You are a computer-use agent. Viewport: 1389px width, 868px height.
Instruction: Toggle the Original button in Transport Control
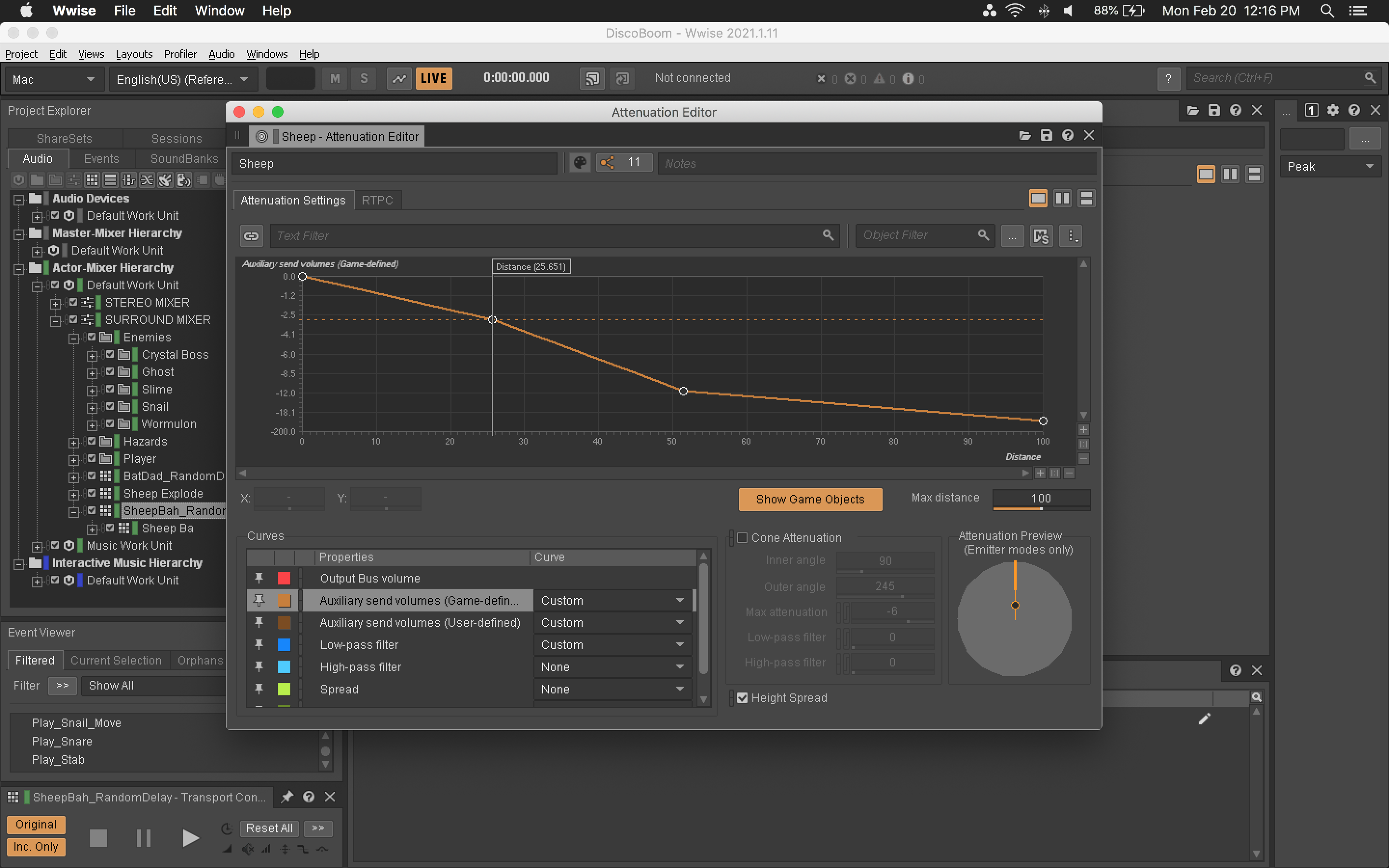[x=36, y=825]
